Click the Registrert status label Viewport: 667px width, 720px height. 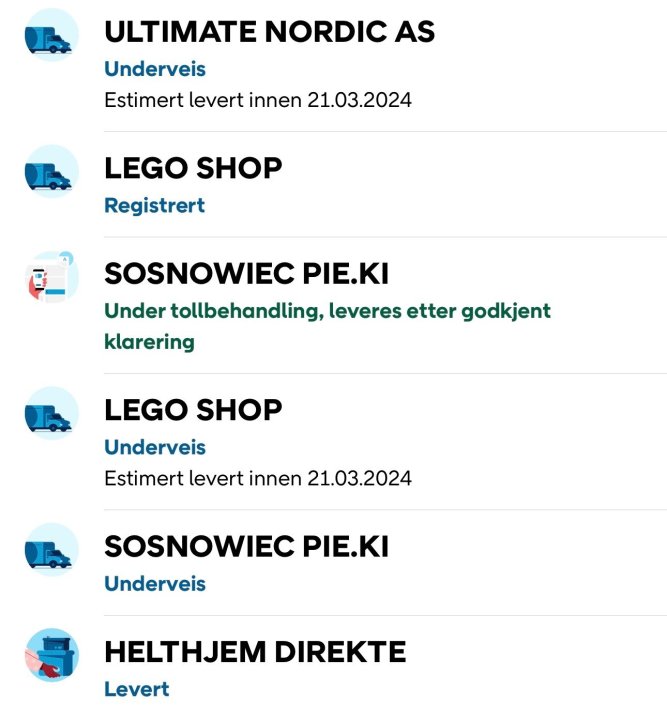(x=155, y=205)
